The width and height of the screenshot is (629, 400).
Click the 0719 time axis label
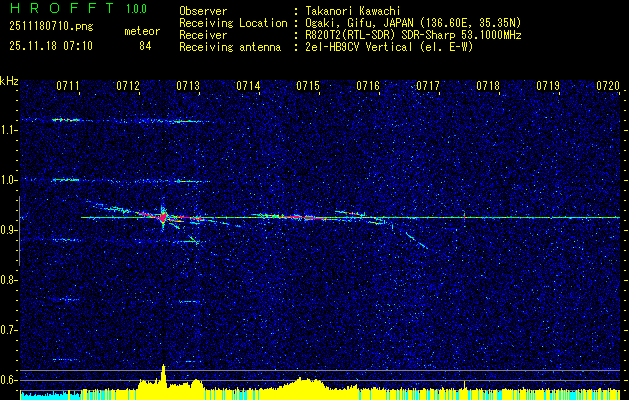click(x=548, y=85)
